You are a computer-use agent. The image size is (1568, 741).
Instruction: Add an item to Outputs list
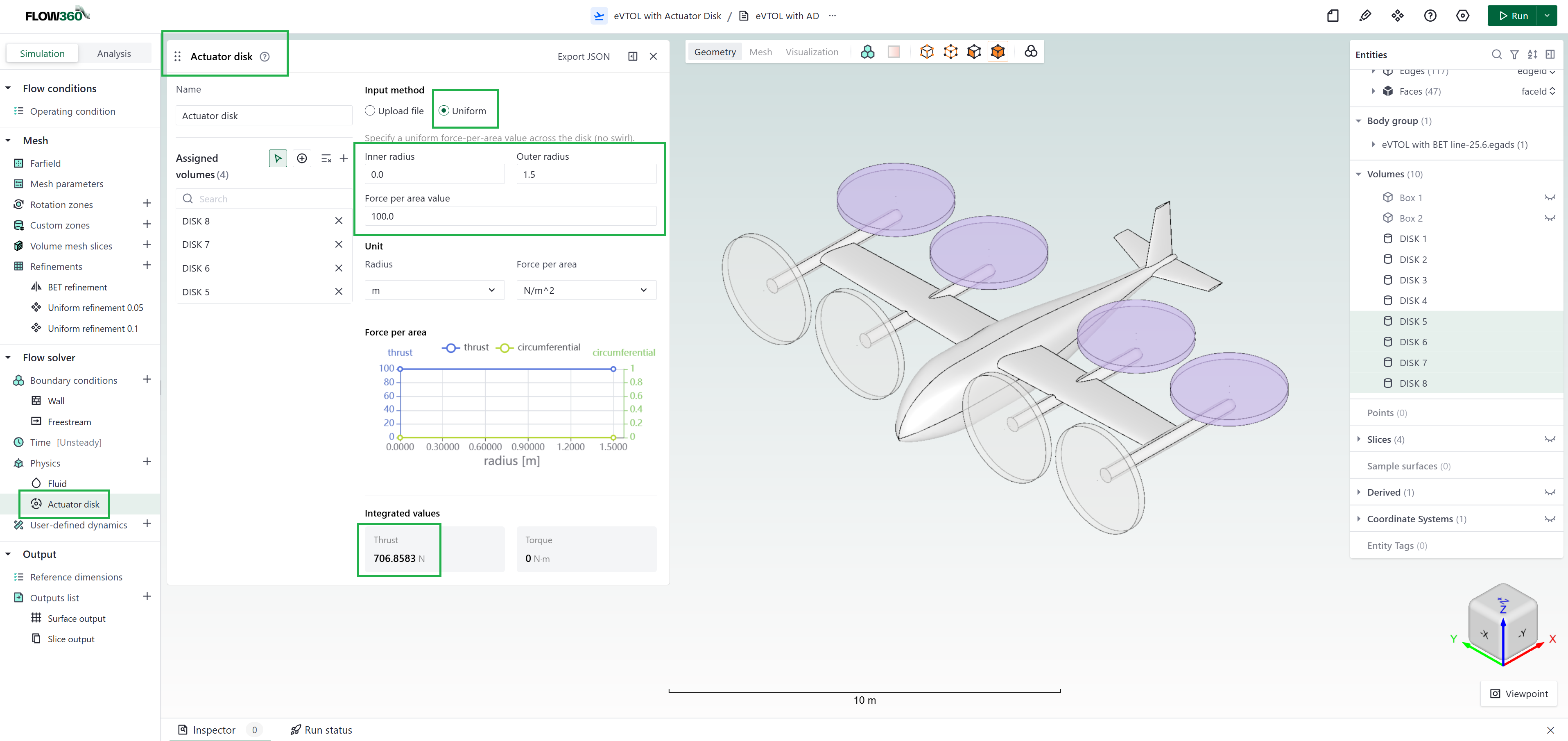point(147,597)
